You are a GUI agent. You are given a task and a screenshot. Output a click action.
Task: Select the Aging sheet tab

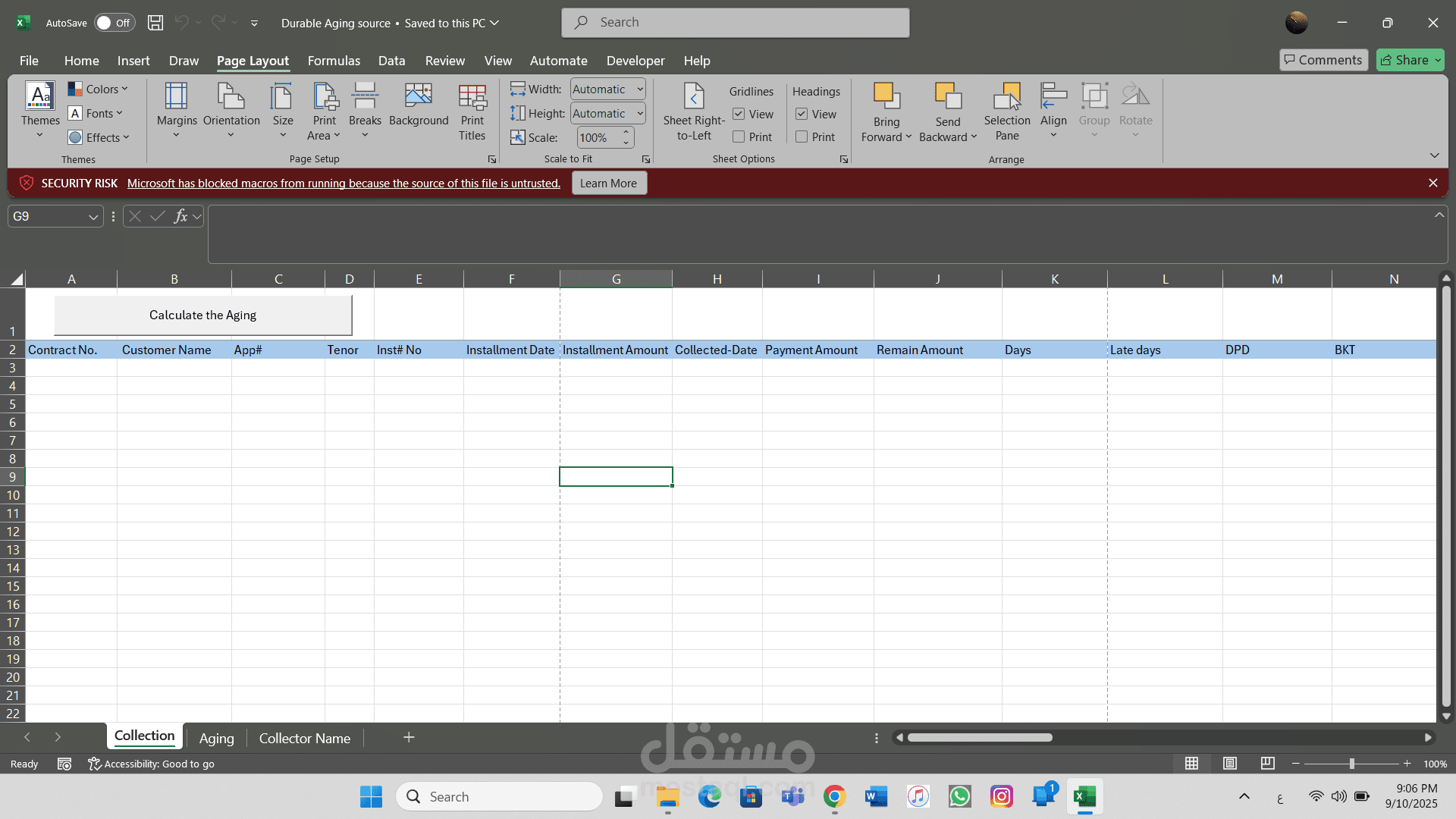(216, 738)
